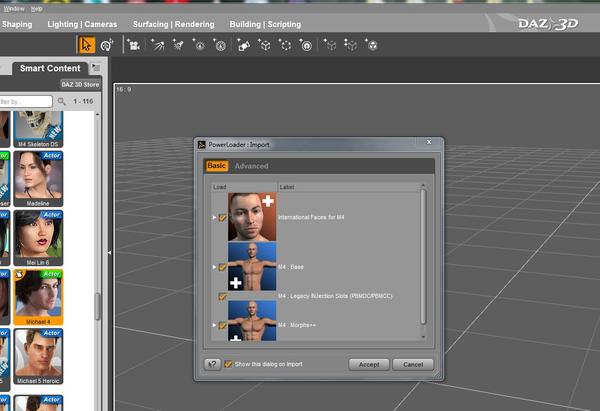Click the M4 : Morphs++ body thumbnail
The height and width of the screenshot is (411, 600).
coord(252,321)
